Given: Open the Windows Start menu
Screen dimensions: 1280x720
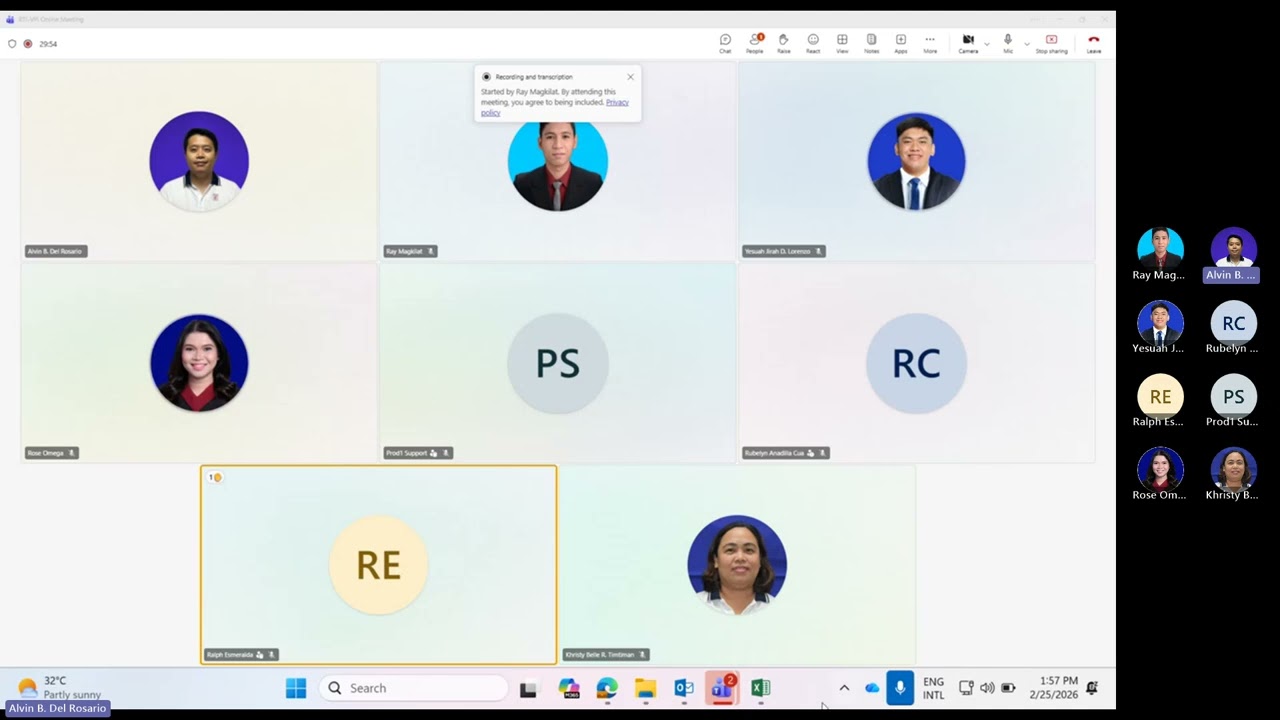Looking at the screenshot, I should coord(296,688).
